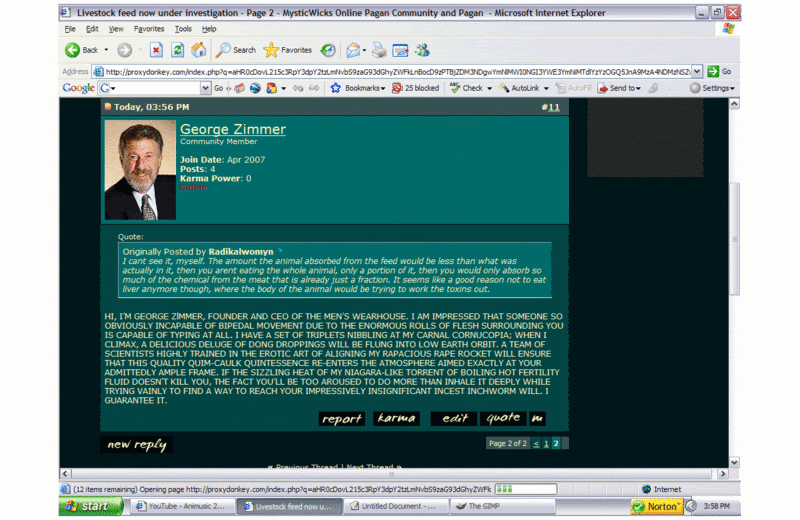The image size is (800, 520).
Task: Click the horizontal scrollbar right arrow
Action: (723, 474)
